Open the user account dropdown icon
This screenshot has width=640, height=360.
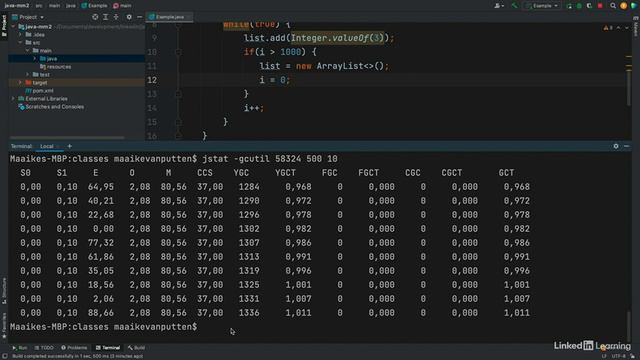point(499,6)
